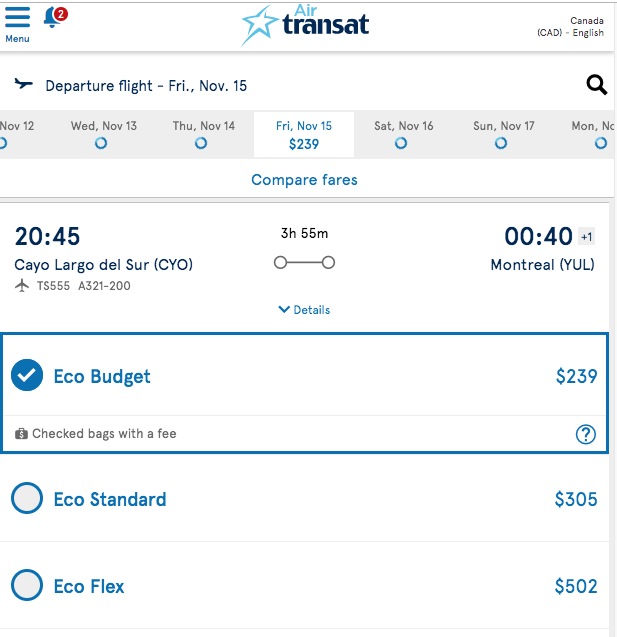Click the magnifying glass search icon
The height and width of the screenshot is (637, 617).
point(596,85)
